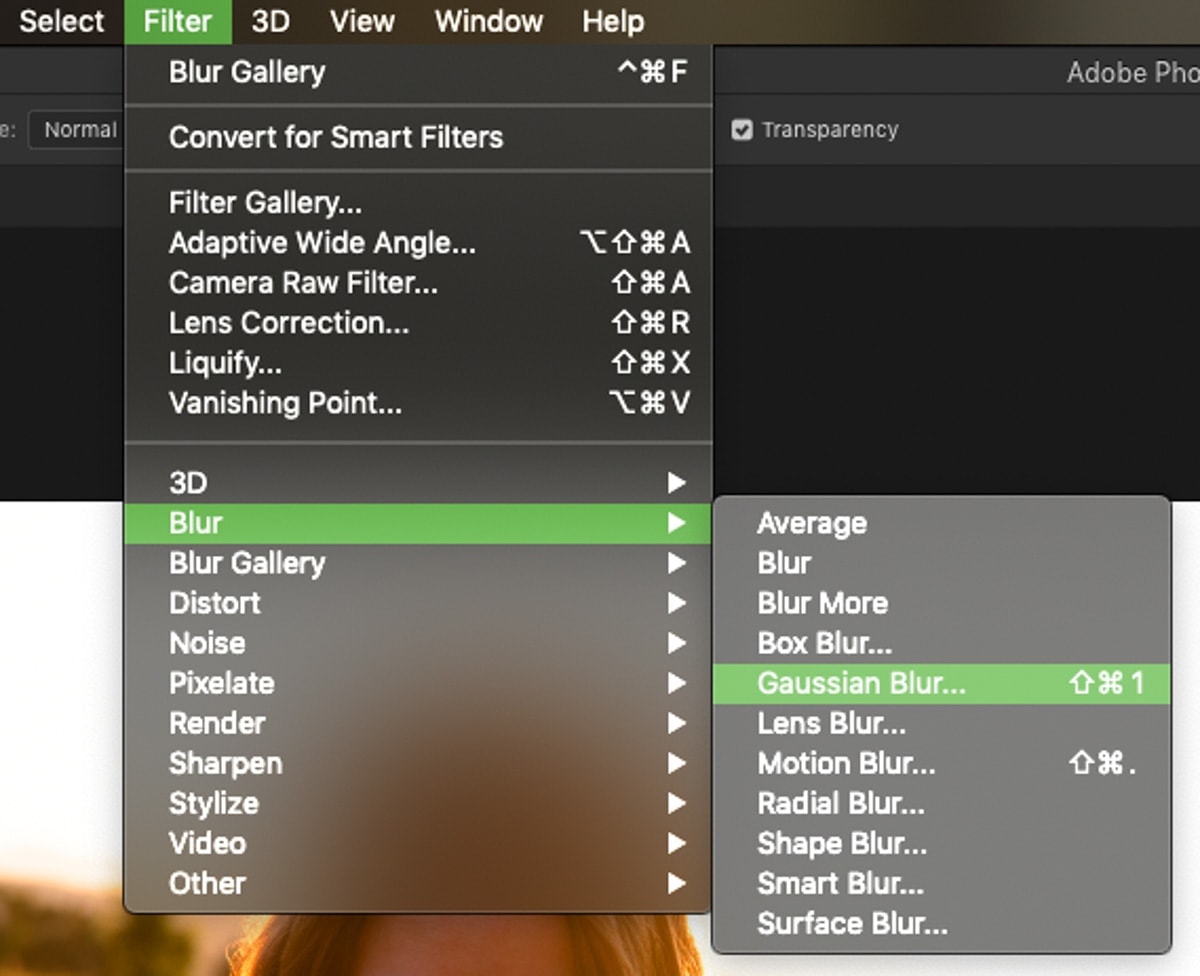1200x976 pixels.
Task: Close the open Filter menu in menu bar
Action: click(177, 21)
